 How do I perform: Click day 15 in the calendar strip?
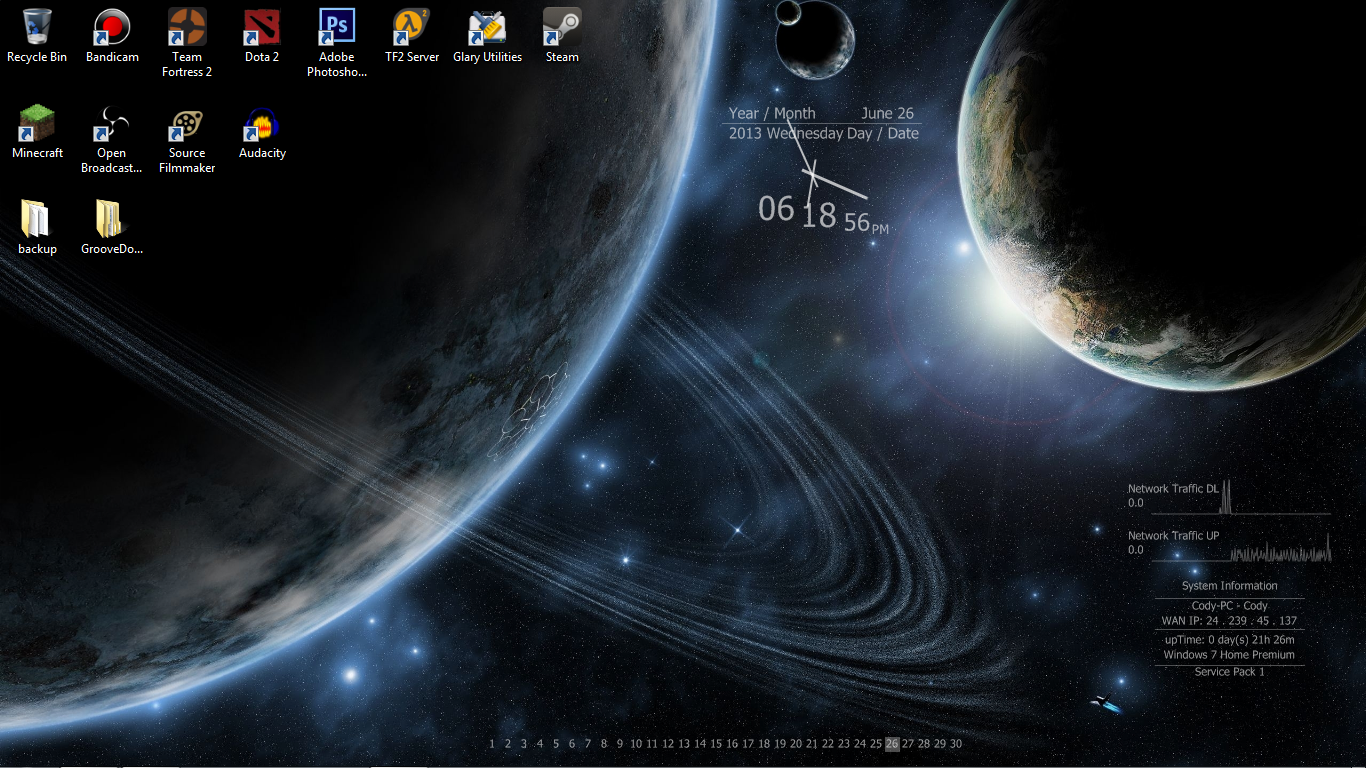(x=716, y=744)
